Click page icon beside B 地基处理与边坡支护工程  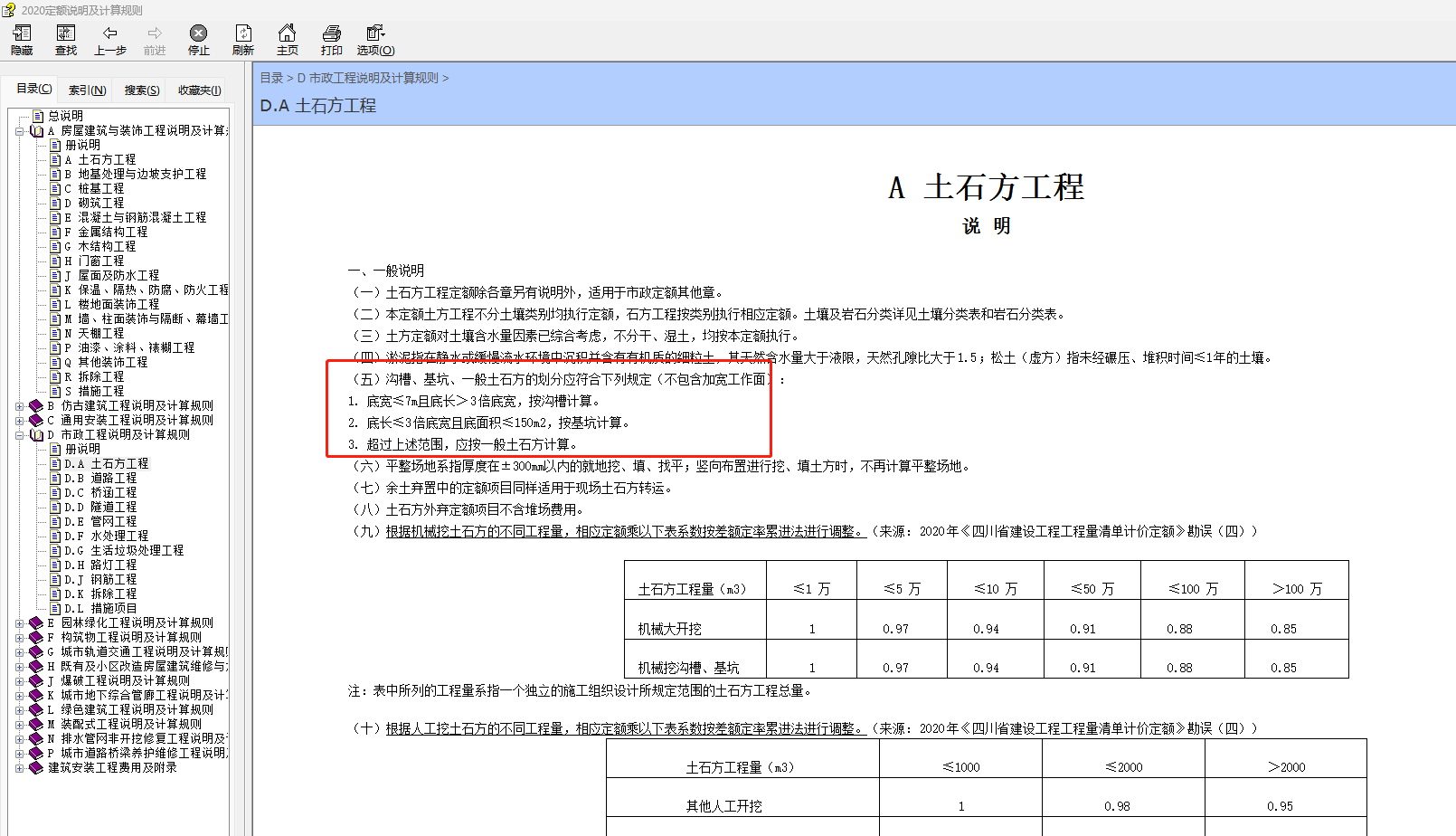[x=55, y=174]
